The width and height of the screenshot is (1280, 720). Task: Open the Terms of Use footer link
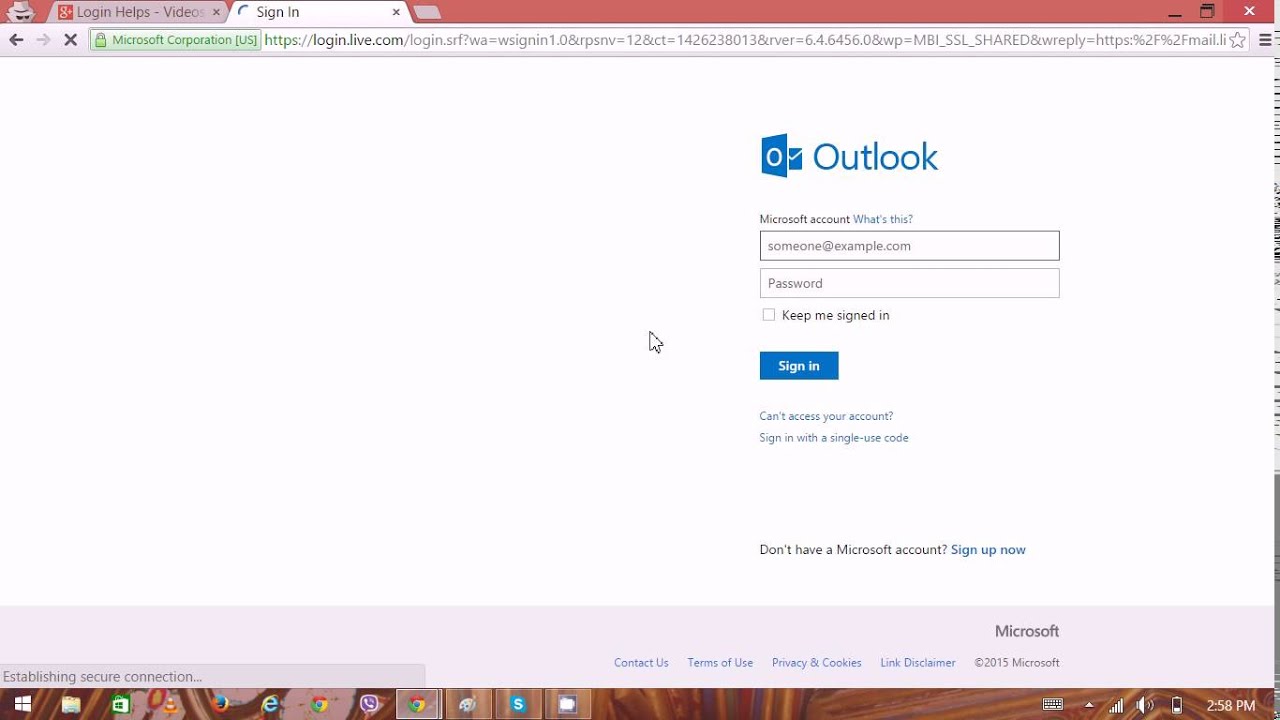point(720,663)
